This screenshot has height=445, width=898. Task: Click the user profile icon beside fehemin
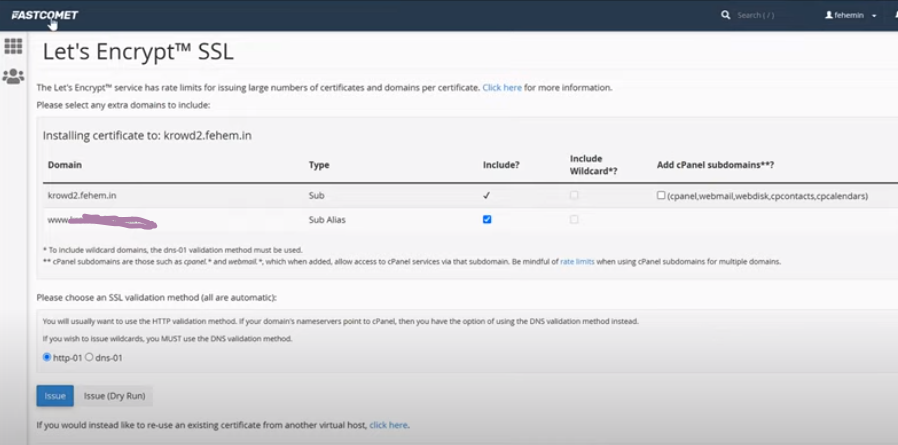click(x=828, y=16)
